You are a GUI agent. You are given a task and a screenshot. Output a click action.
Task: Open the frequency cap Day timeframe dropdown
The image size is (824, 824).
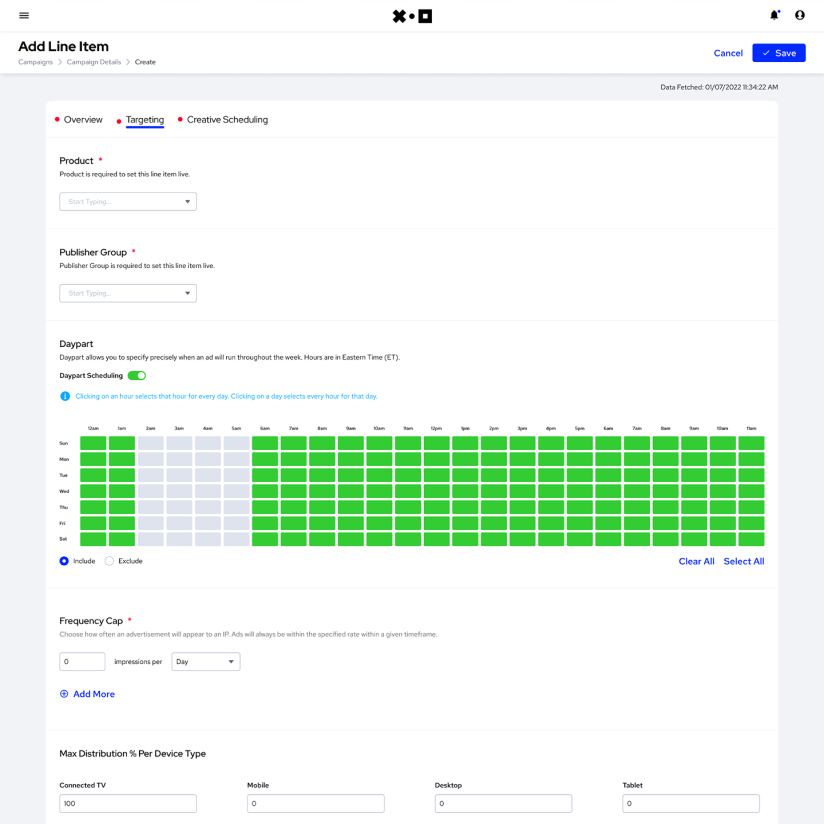click(x=206, y=662)
